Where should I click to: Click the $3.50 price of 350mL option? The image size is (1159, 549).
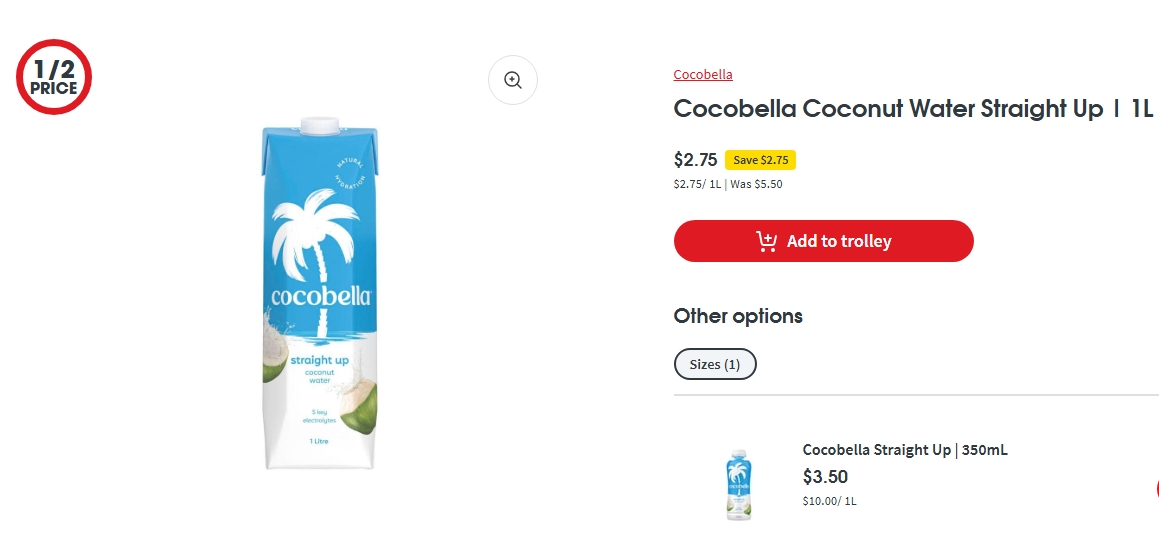(825, 477)
